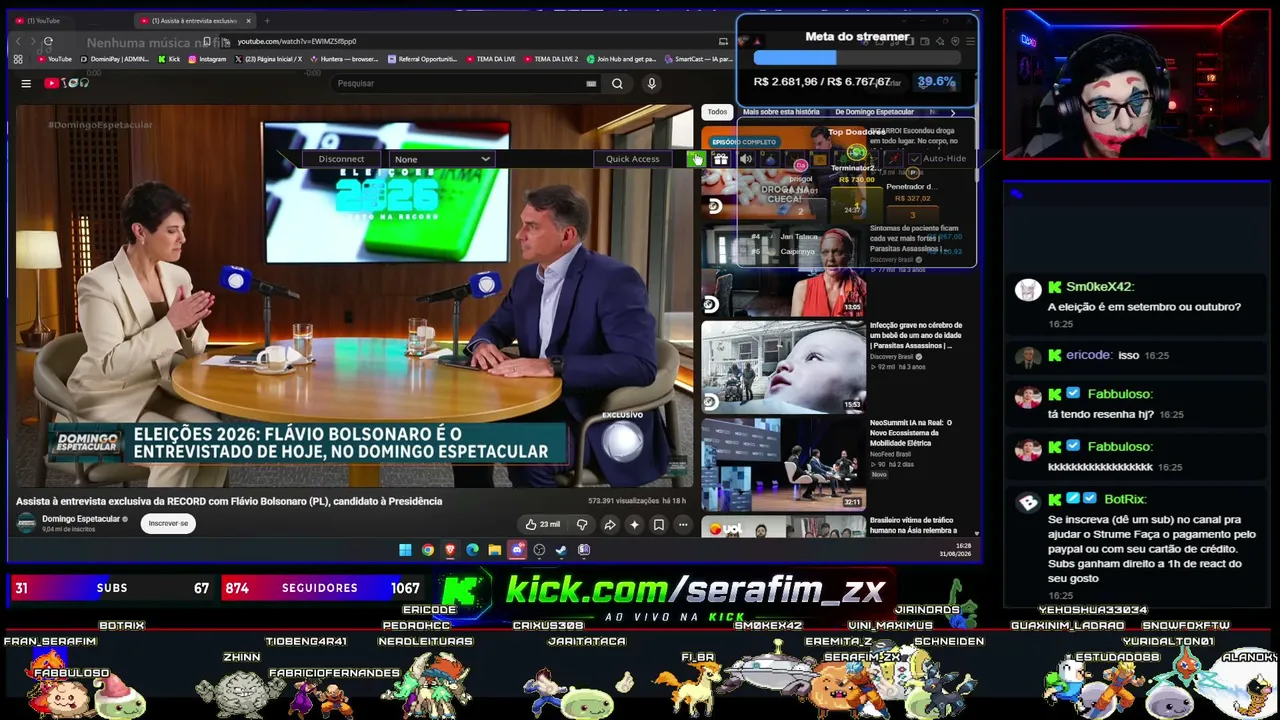Click the ericode chat username
The width and height of the screenshot is (1280, 720).
pyautogui.click(x=1088, y=355)
